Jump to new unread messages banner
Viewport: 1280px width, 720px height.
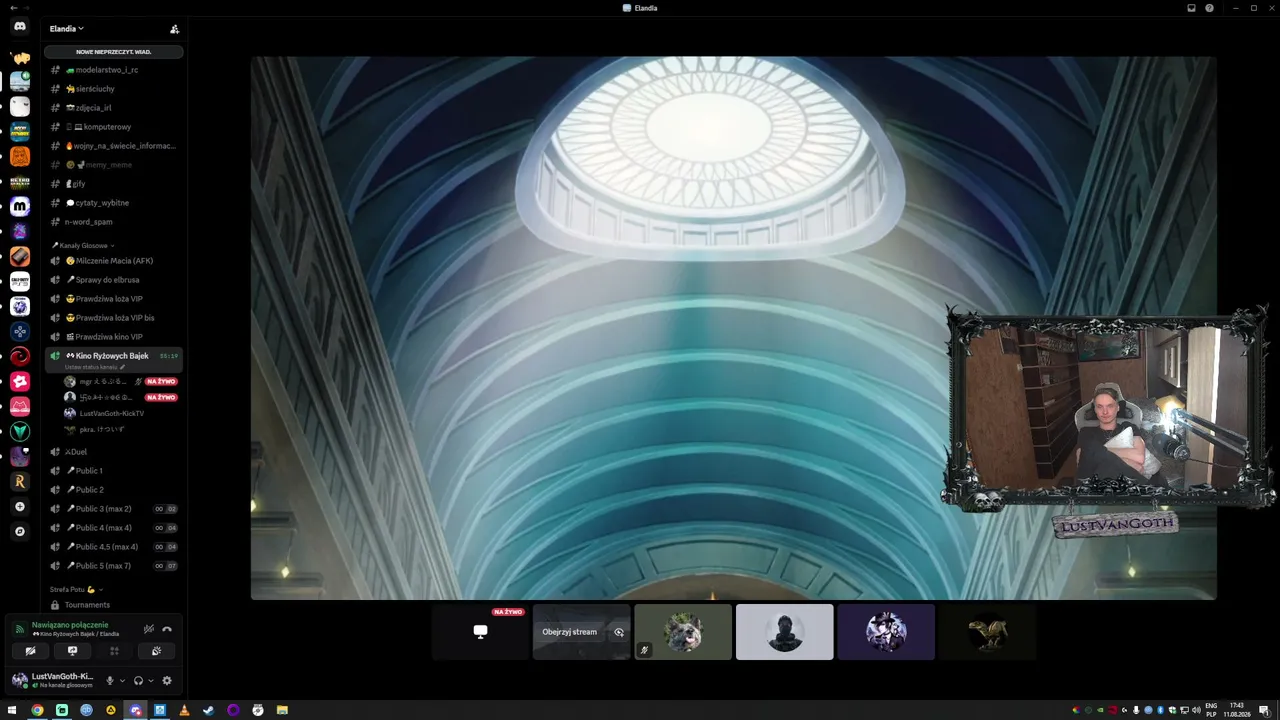coord(114,52)
